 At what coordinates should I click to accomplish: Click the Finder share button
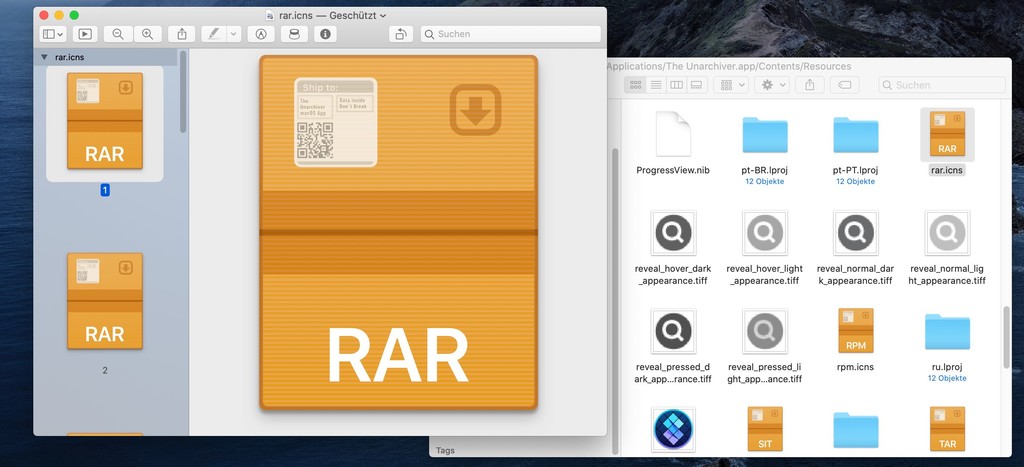point(810,85)
